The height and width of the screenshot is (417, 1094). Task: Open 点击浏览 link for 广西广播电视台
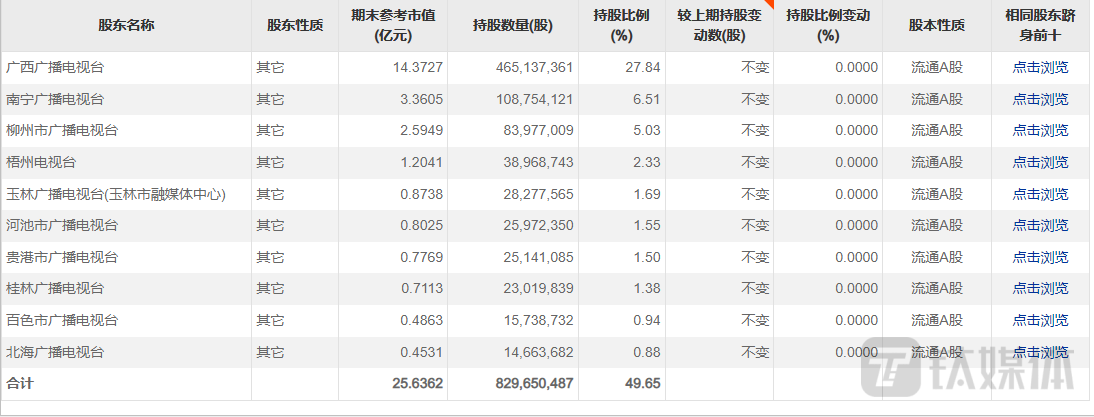(1040, 68)
